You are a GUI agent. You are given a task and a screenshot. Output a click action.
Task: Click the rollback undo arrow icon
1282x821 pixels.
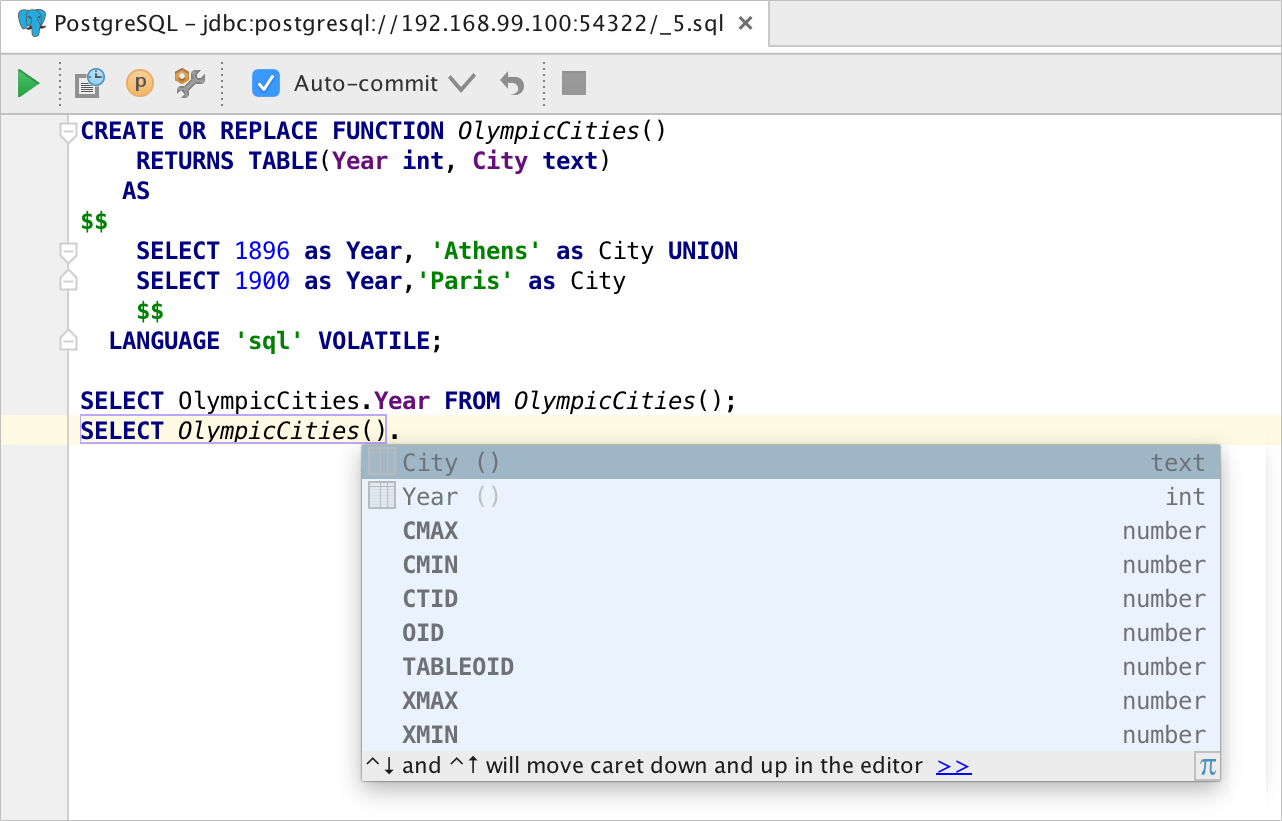[x=512, y=84]
